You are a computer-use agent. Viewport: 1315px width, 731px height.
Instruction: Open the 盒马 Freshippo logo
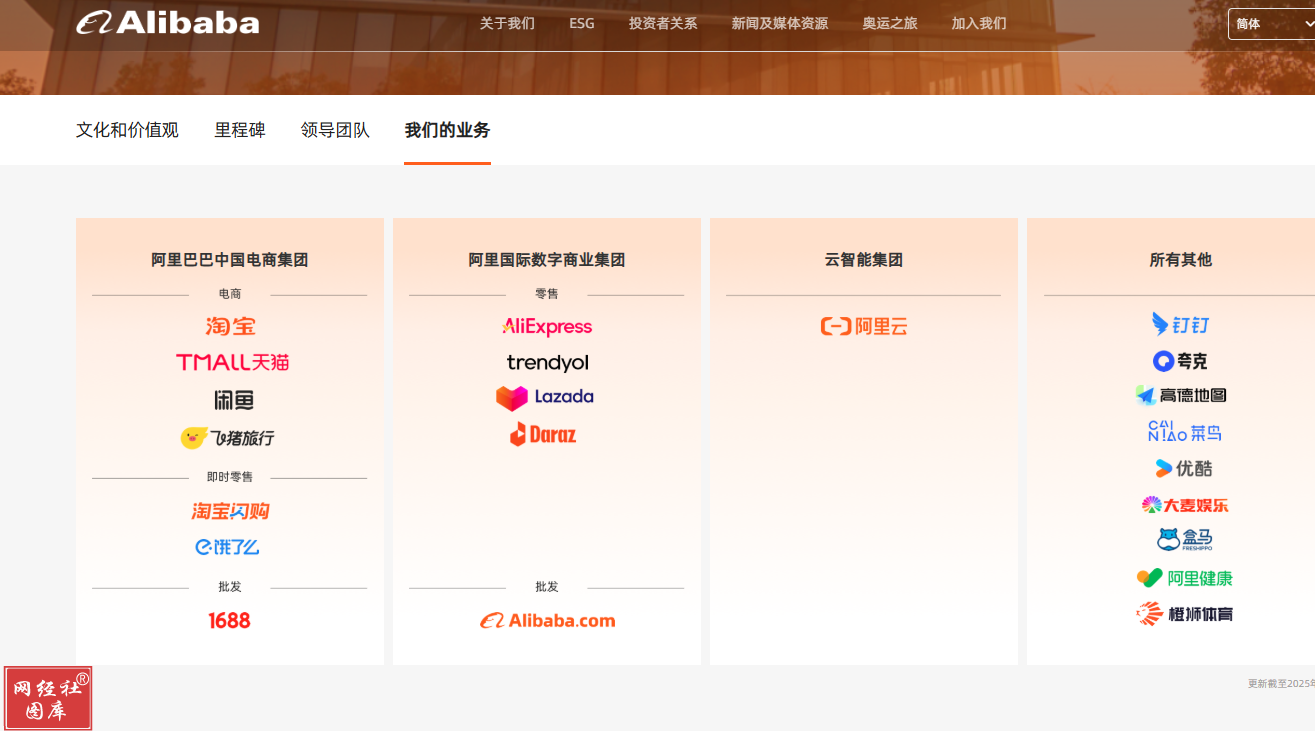(1185, 540)
